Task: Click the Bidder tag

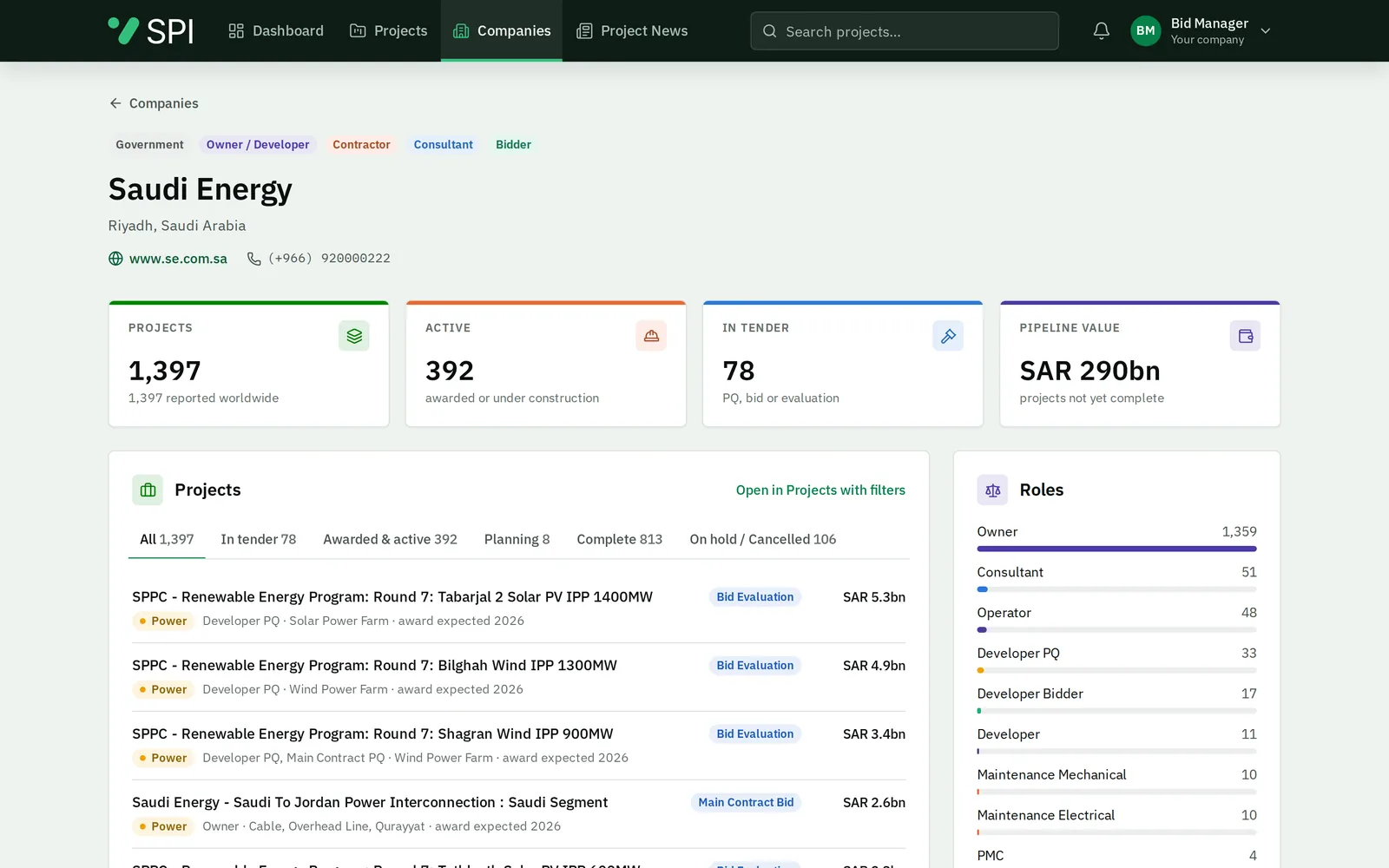Action: pyautogui.click(x=513, y=145)
